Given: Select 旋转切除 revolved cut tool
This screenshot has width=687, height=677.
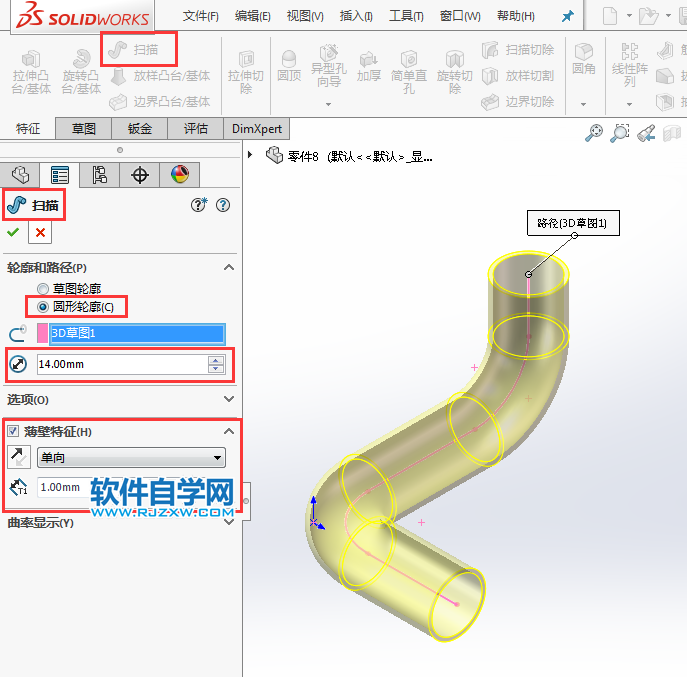Looking at the screenshot, I should [455, 72].
